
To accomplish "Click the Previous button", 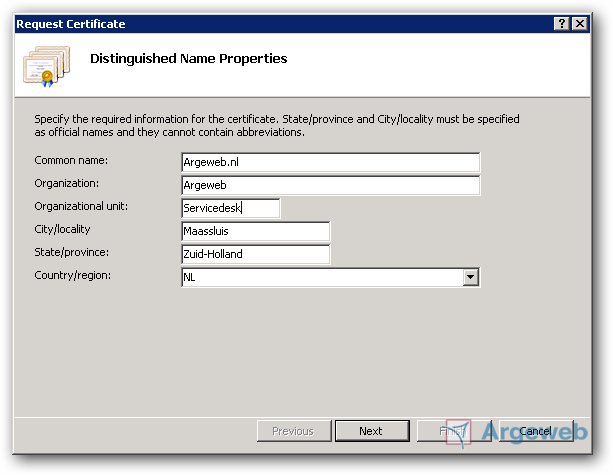I will [294, 431].
